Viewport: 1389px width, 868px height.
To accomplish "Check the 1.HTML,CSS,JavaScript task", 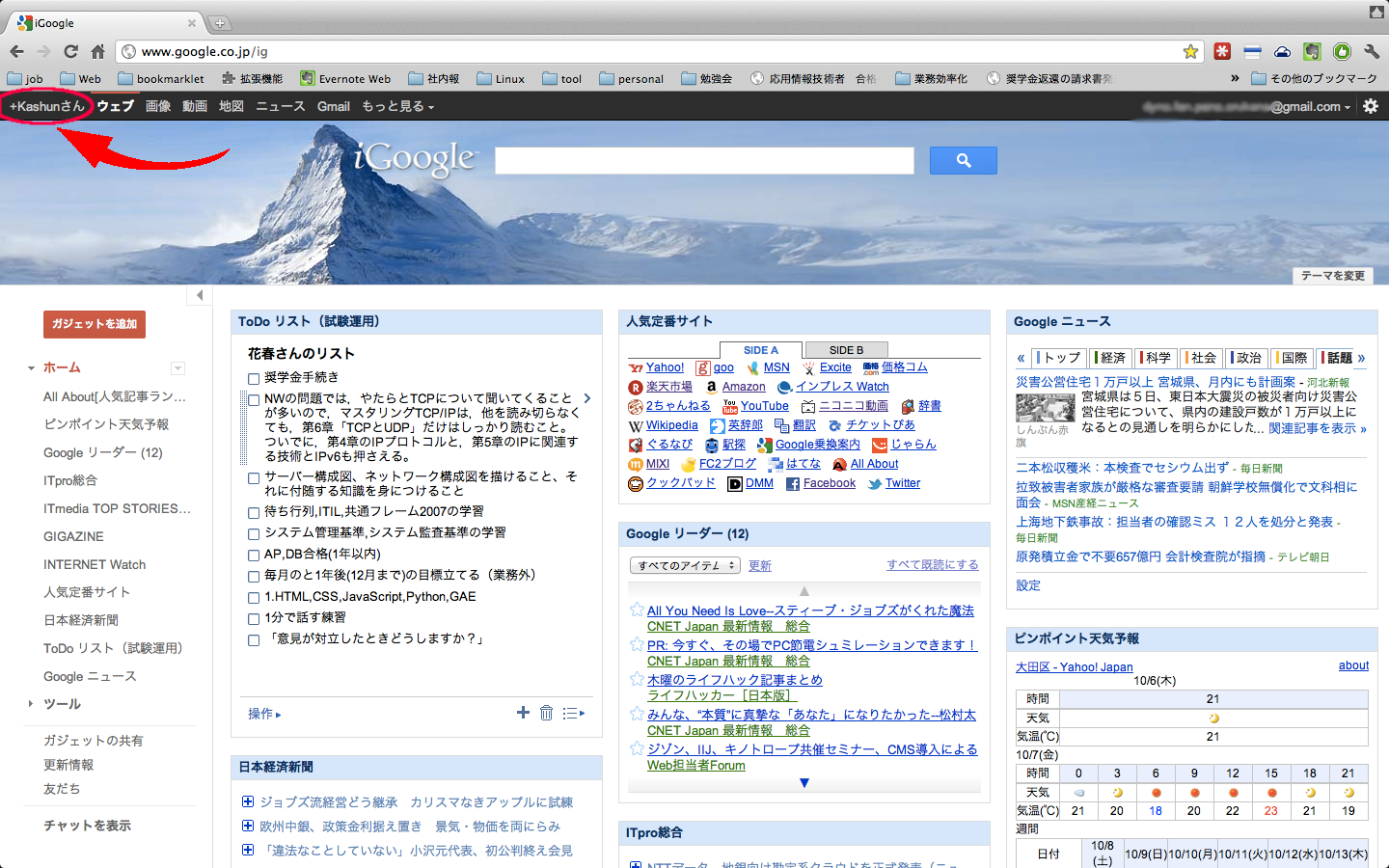I will [x=254, y=598].
